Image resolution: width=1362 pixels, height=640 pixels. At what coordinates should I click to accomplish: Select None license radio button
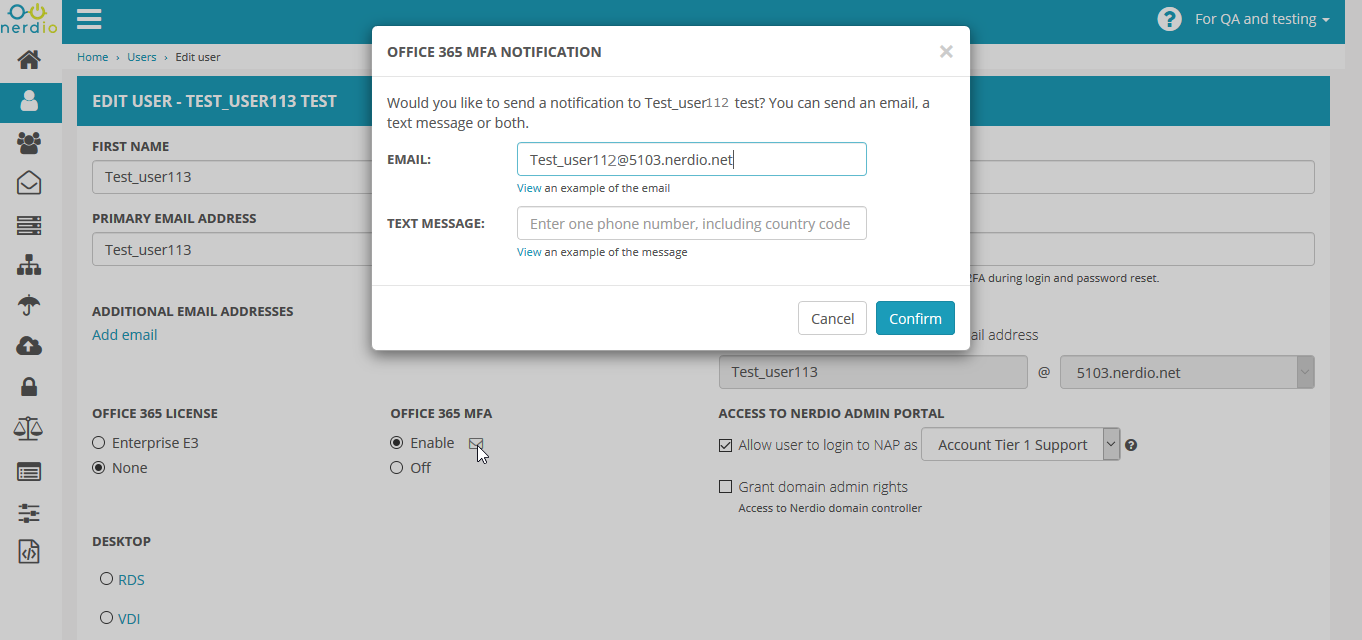pyautogui.click(x=98, y=468)
